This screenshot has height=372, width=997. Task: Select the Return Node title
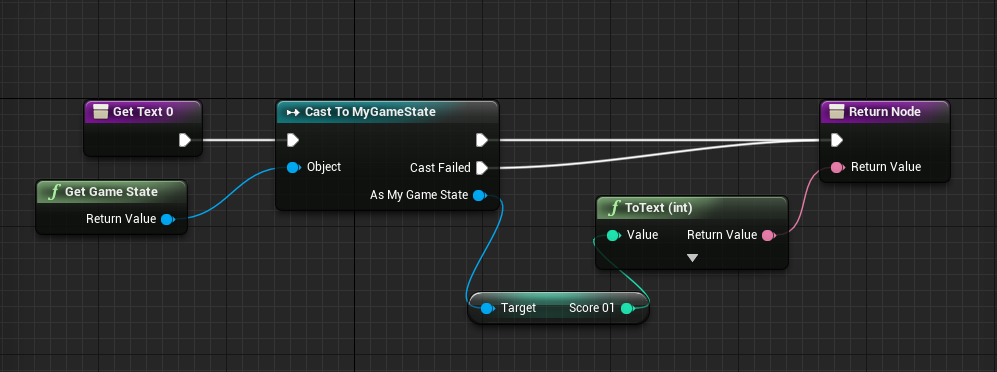[x=884, y=112]
